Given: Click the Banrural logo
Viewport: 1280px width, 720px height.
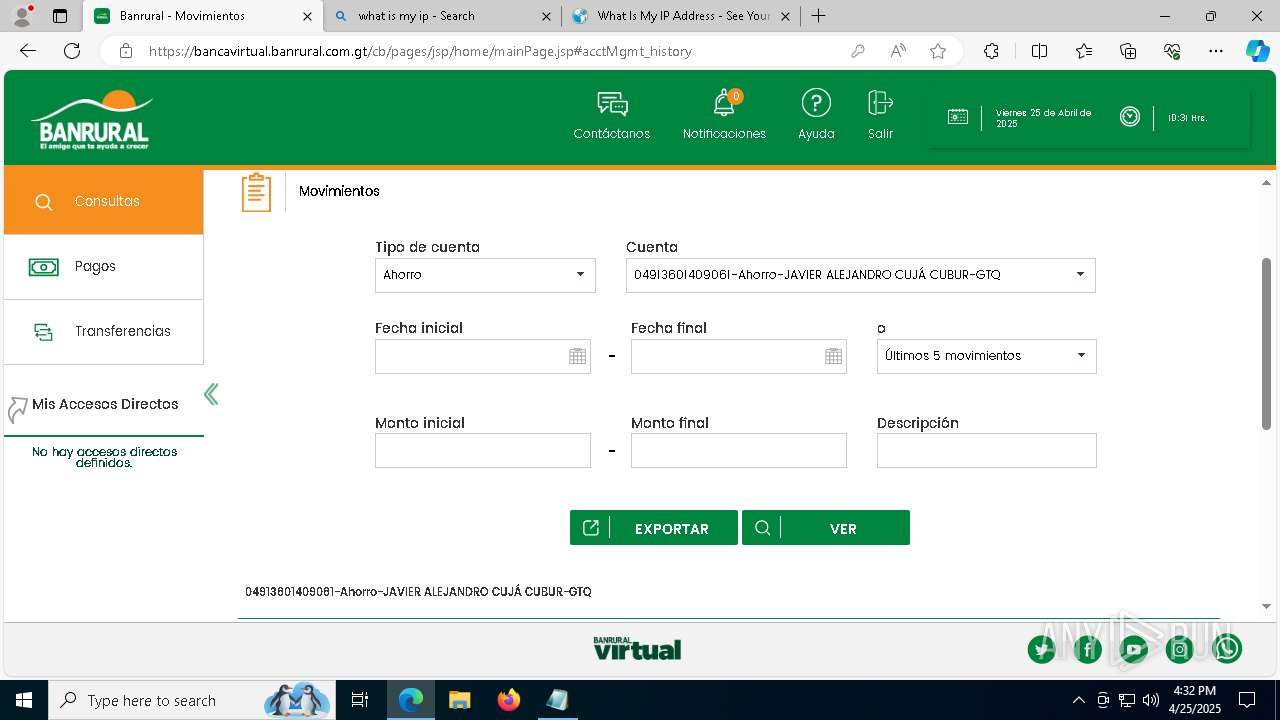Looking at the screenshot, I should click(92, 121).
